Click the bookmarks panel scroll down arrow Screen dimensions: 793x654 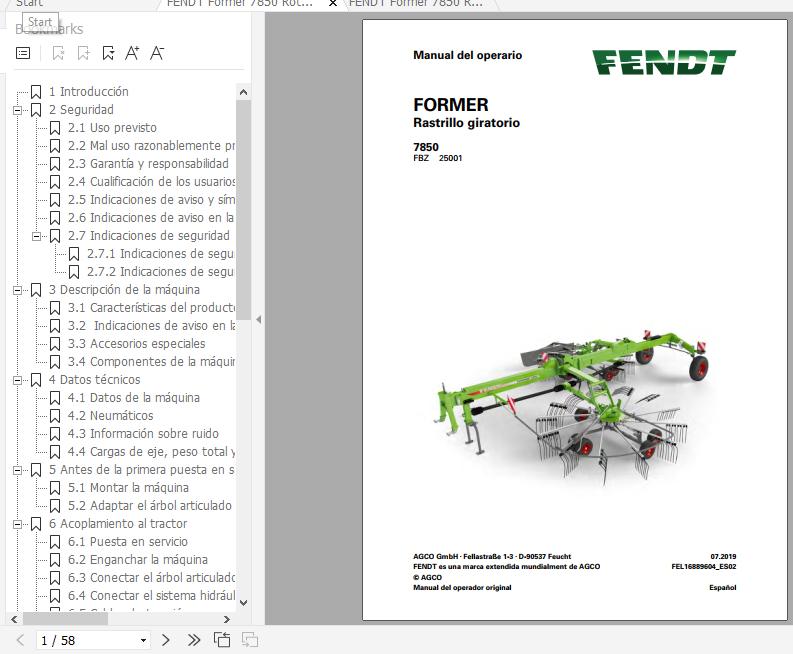243,603
